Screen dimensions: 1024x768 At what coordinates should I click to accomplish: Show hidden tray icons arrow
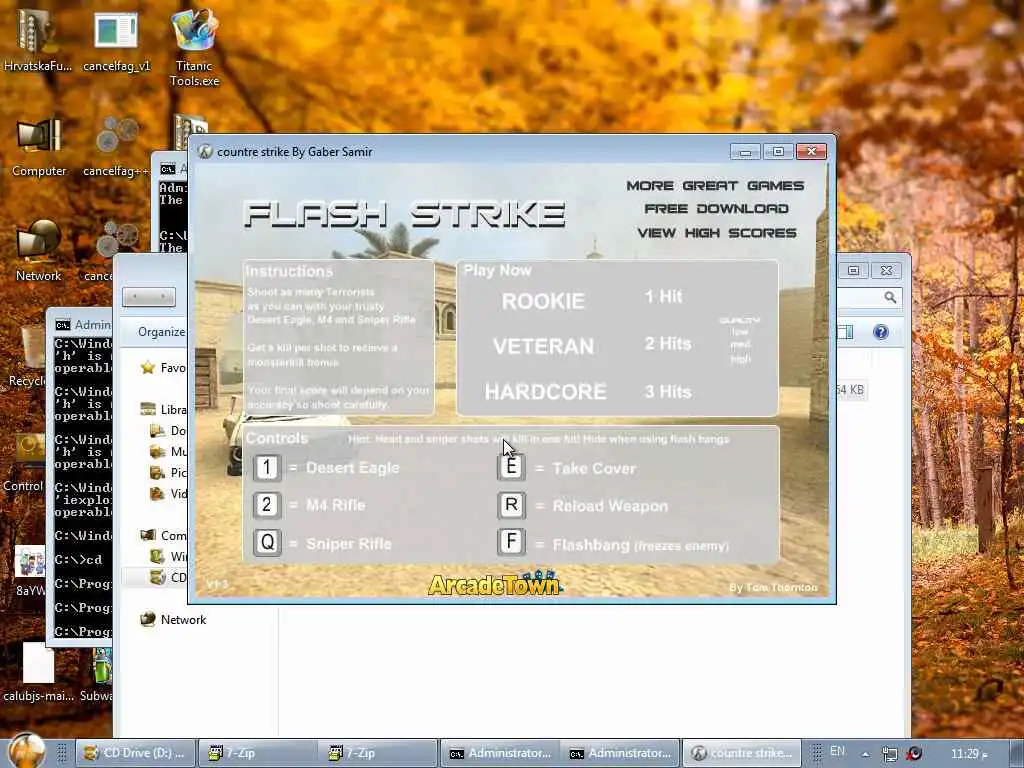point(865,754)
